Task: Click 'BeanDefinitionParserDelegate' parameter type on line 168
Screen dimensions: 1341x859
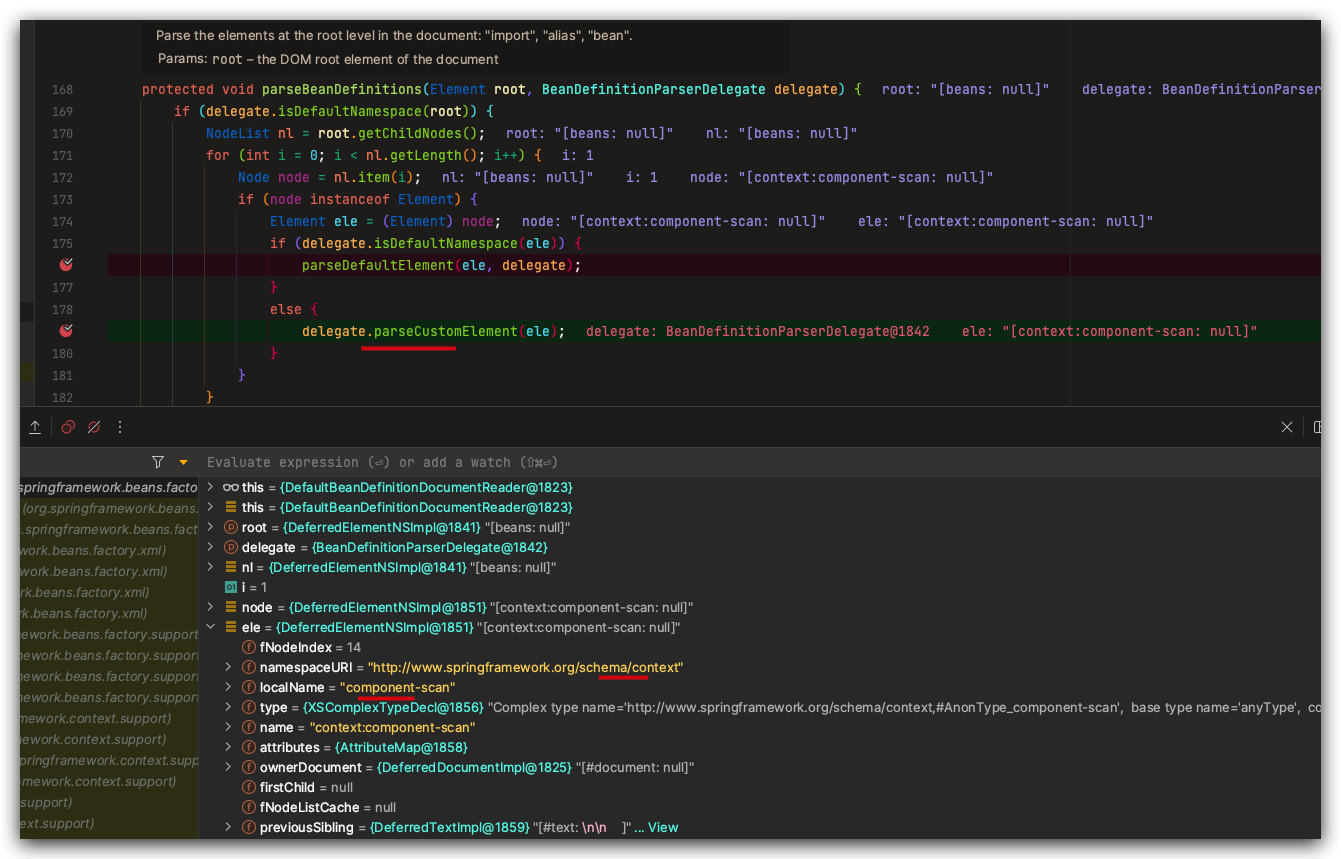Action: 654,89
